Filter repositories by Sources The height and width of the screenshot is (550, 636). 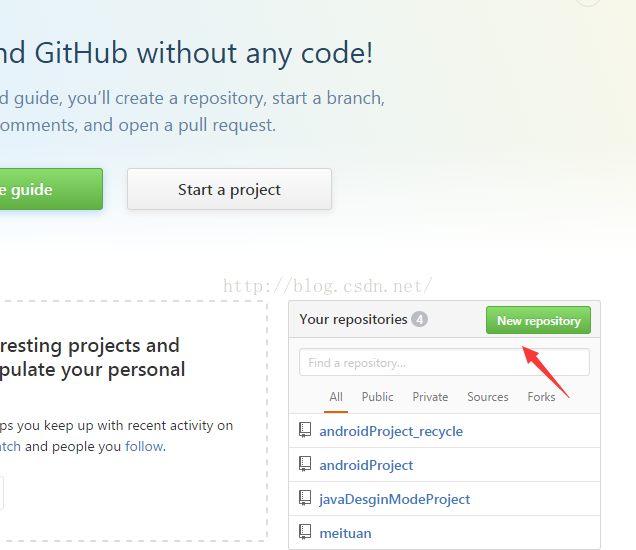488,397
